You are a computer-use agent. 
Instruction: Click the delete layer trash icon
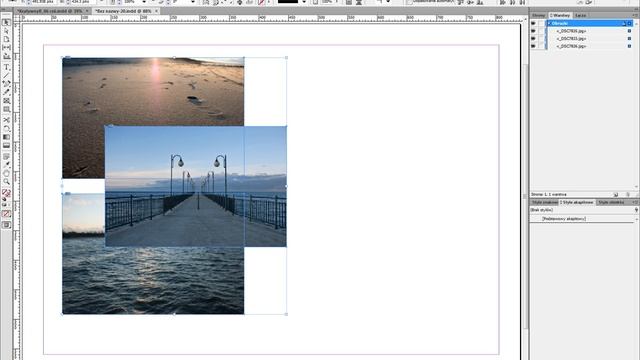[628, 195]
